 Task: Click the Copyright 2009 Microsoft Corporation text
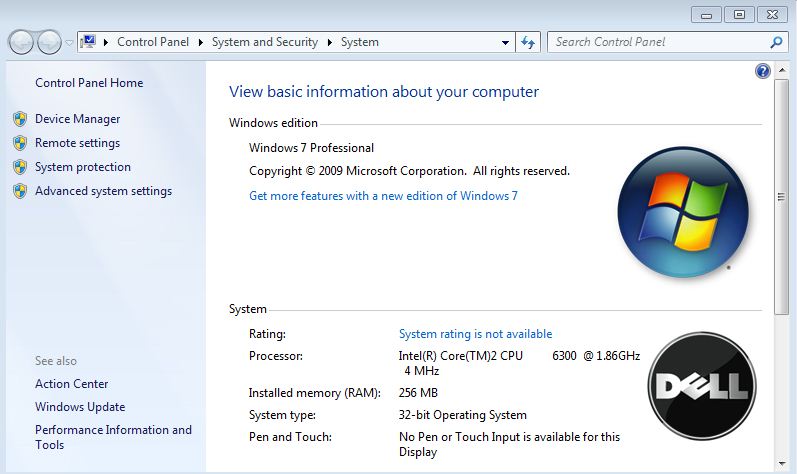[x=409, y=171]
